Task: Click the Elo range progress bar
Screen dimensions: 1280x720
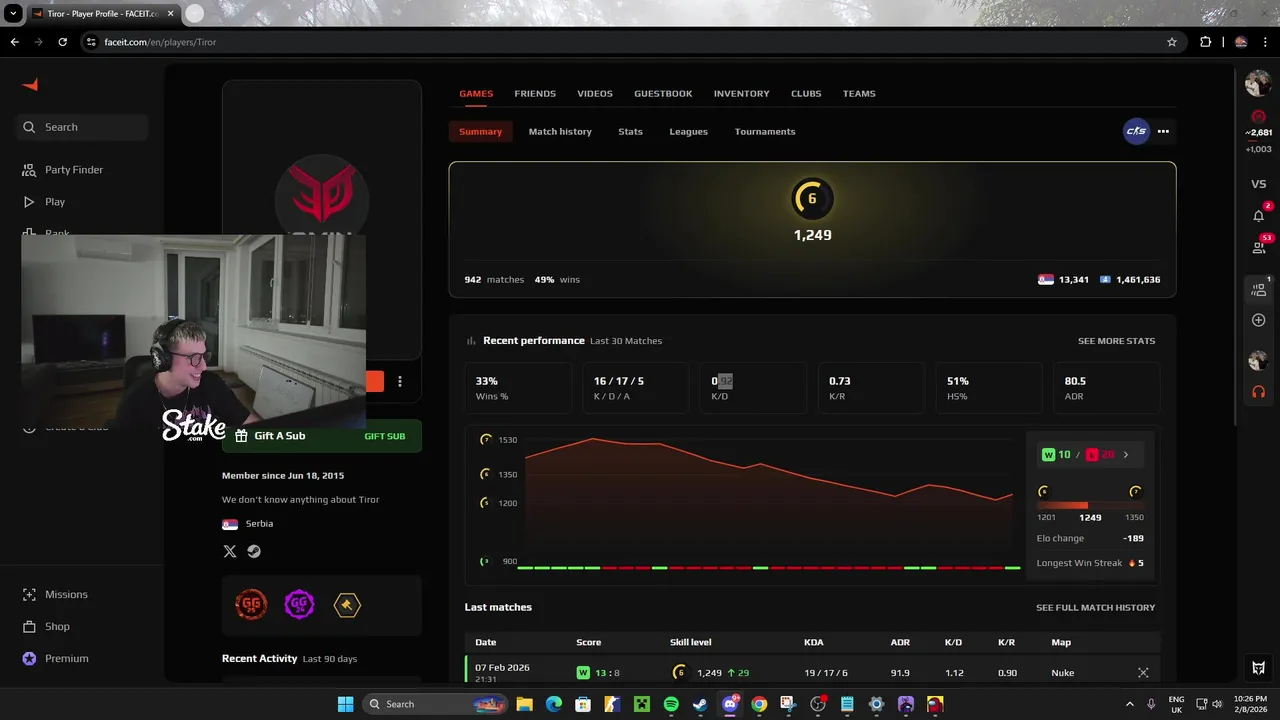Action: tap(1090, 505)
